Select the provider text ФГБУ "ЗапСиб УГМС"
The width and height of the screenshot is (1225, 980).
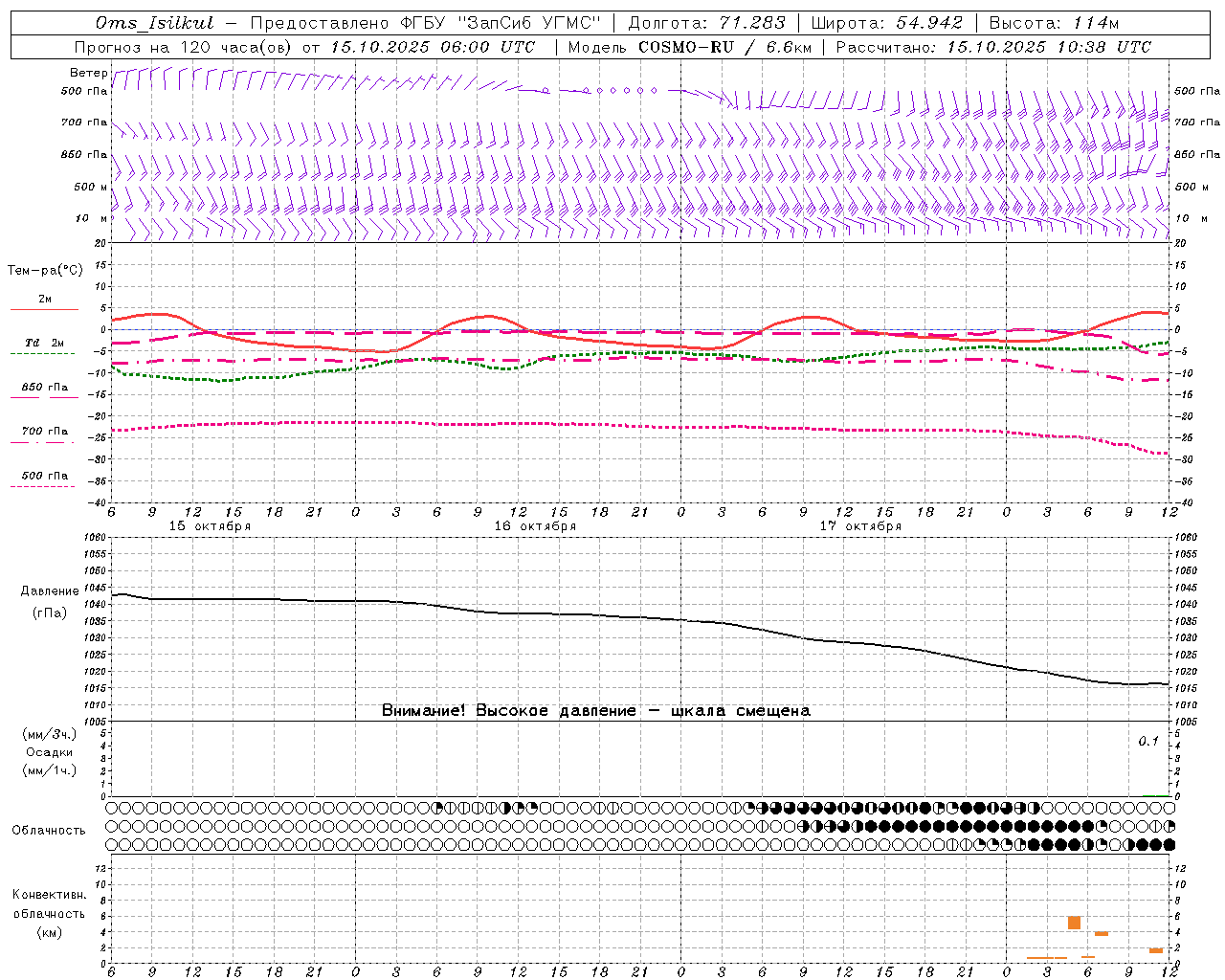coord(501,23)
